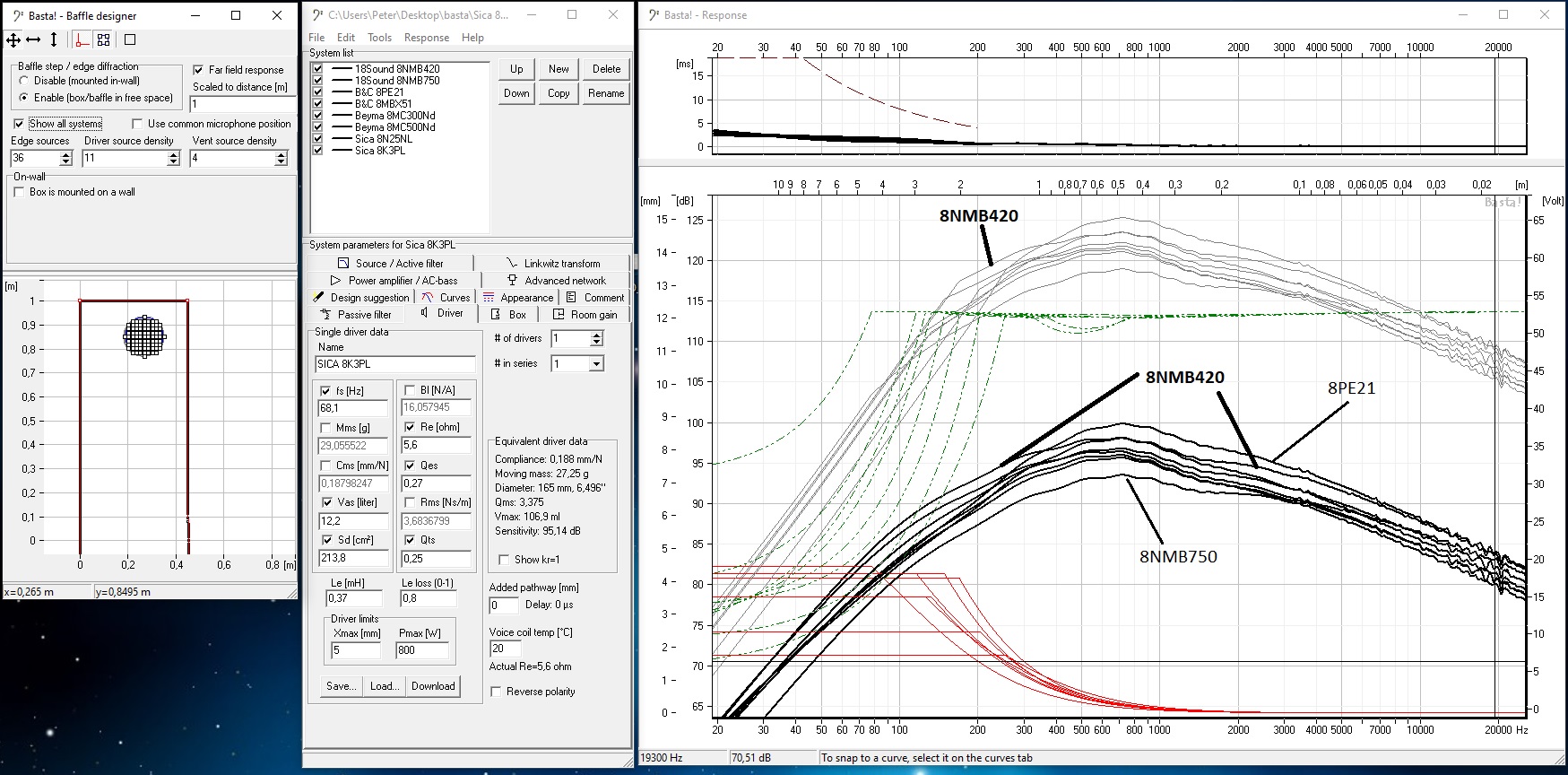Viewport: 1568px width, 775px height.
Task: Click the Download button
Action: pos(433,686)
